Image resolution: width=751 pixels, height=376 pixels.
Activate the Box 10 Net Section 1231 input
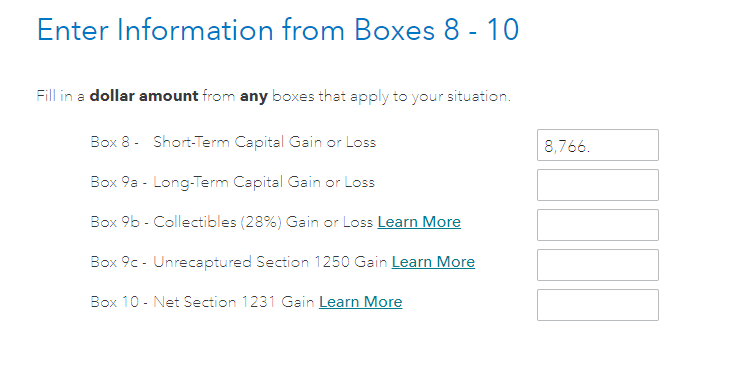tap(598, 305)
